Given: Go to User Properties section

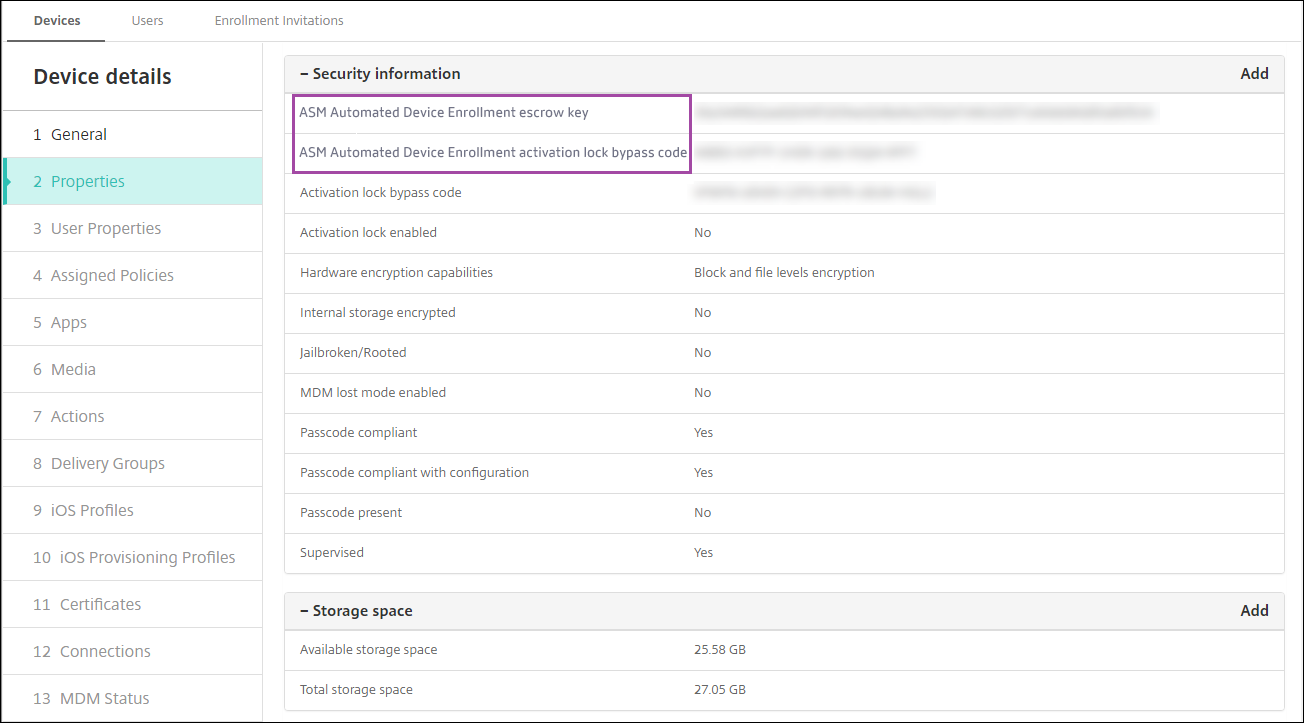Looking at the screenshot, I should (106, 228).
